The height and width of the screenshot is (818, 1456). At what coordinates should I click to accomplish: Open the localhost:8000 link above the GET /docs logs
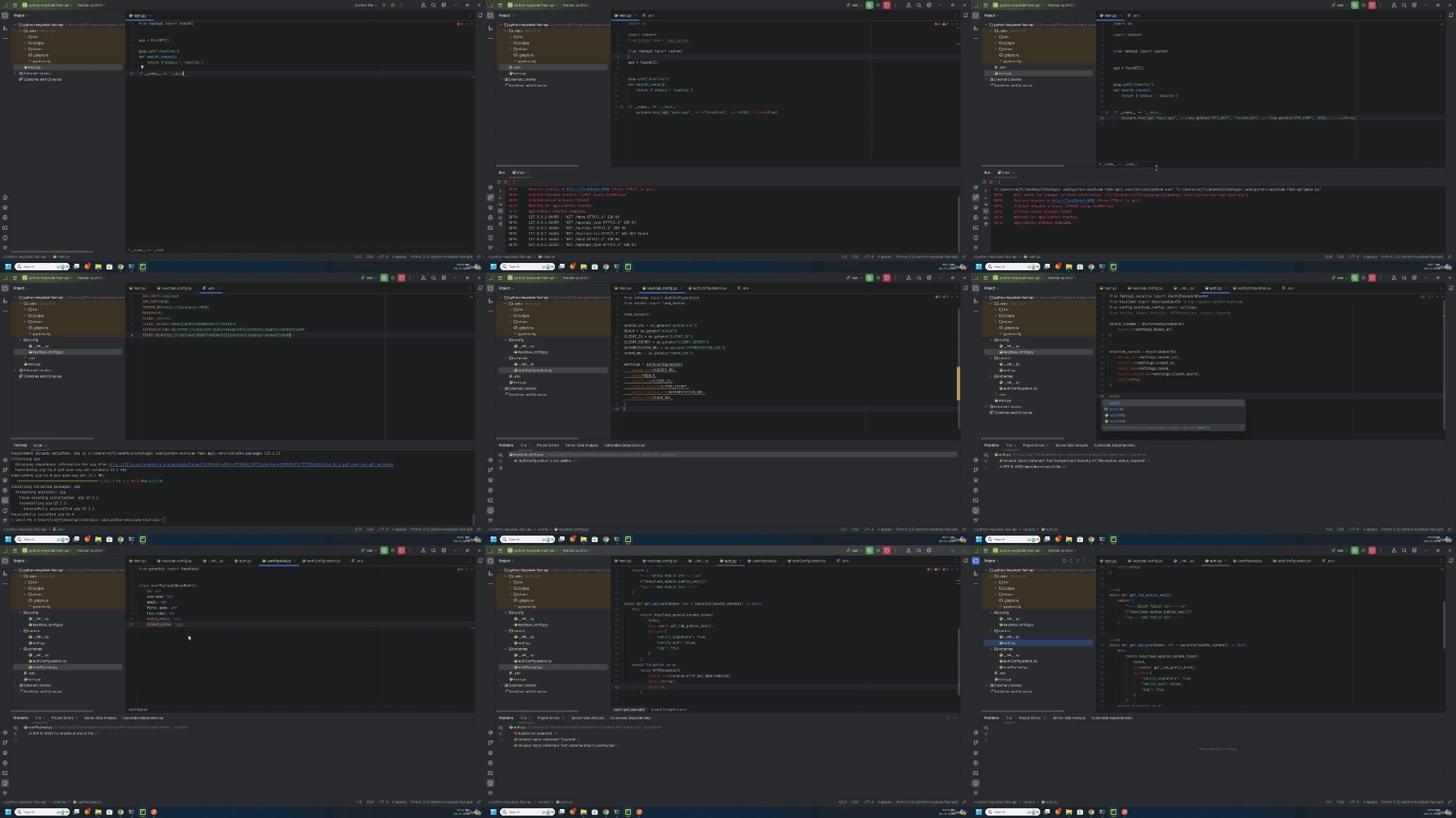tap(588, 189)
